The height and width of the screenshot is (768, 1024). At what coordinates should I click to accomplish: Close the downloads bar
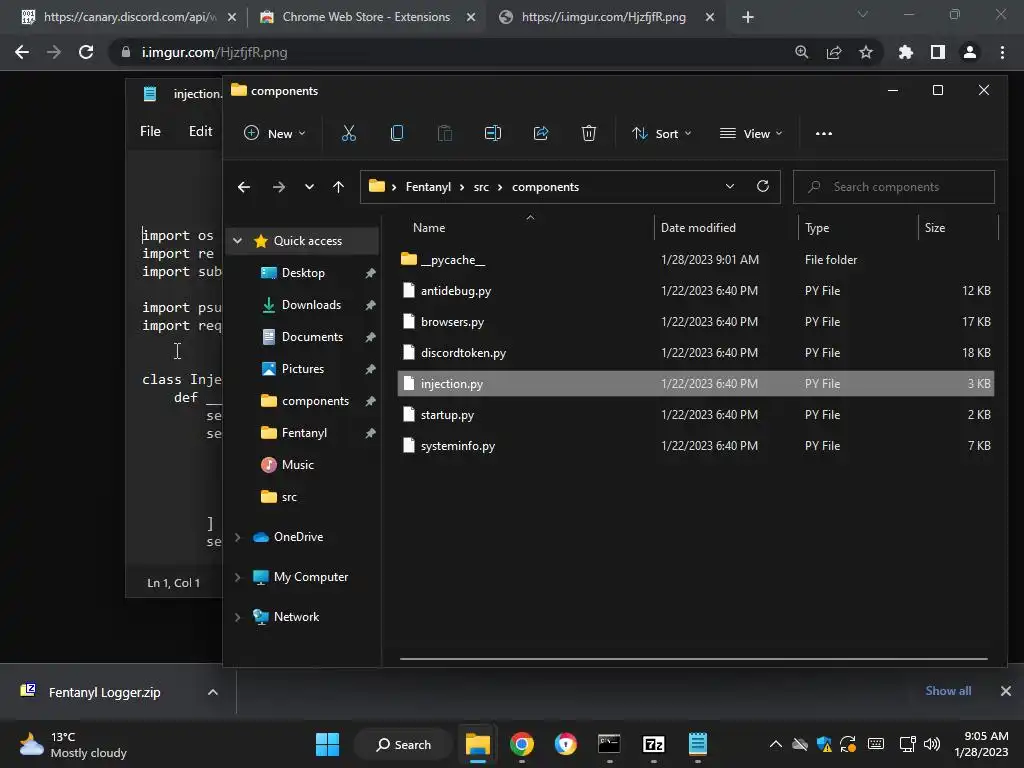1006,691
